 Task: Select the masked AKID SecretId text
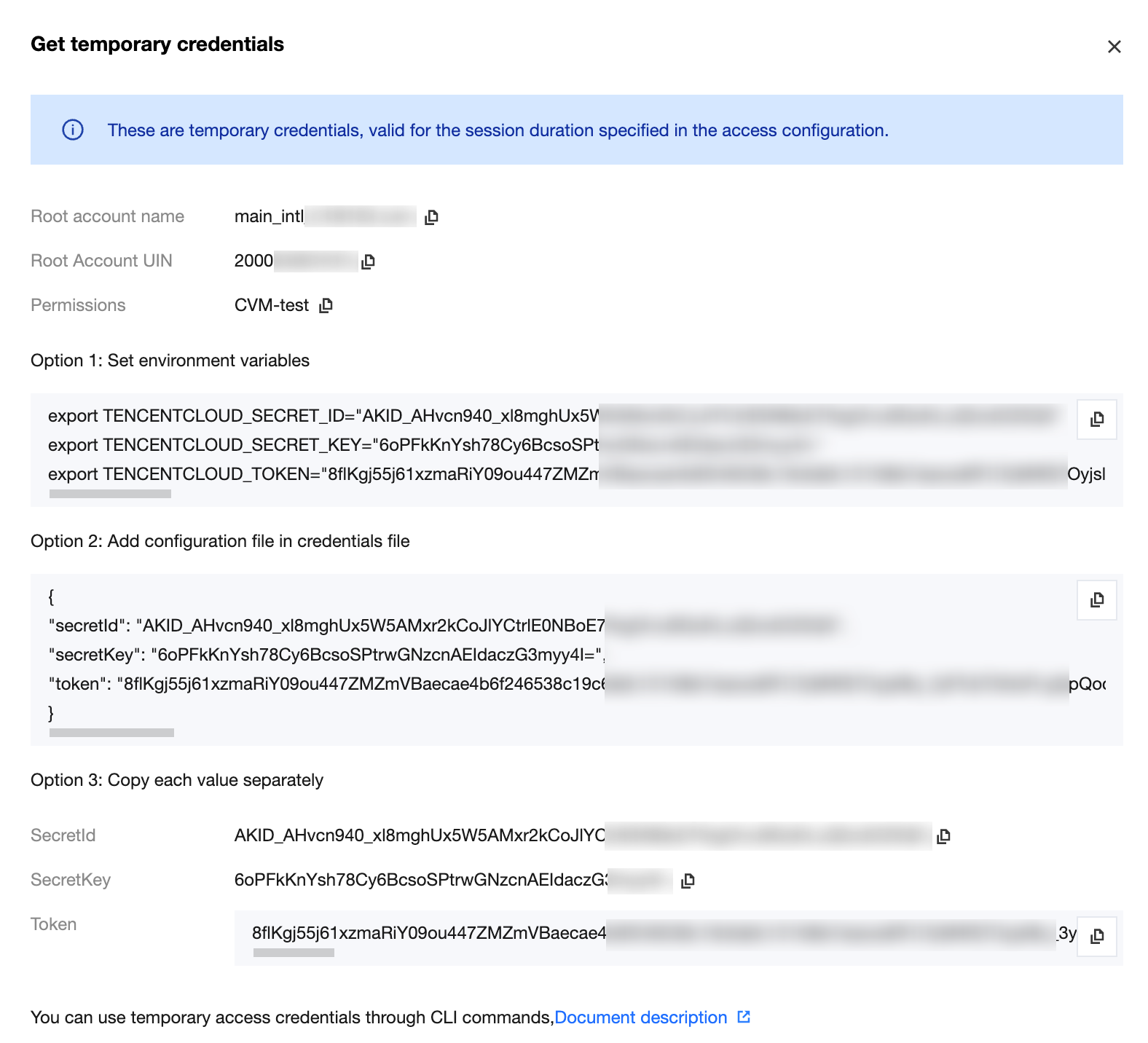click(x=510, y=836)
